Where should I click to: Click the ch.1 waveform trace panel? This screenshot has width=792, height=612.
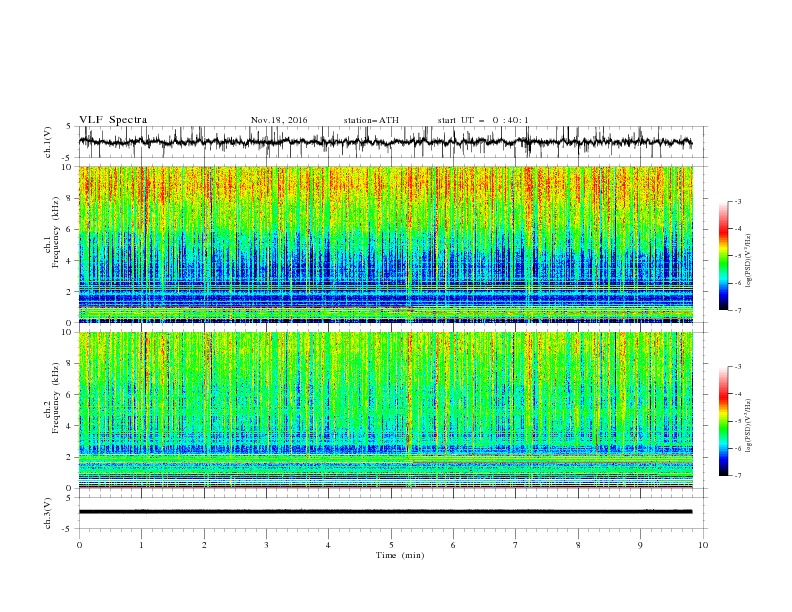(x=393, y=142)
